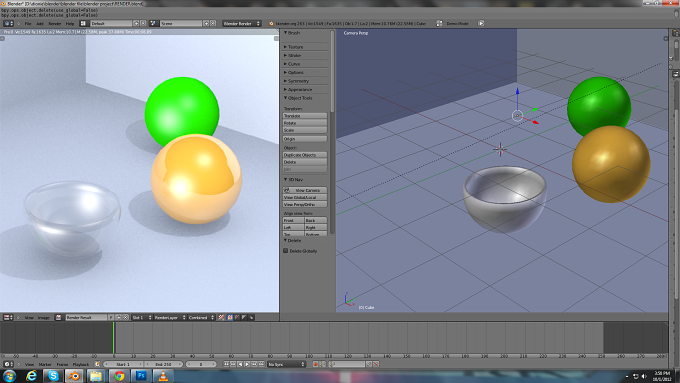Click the screen layout grid icon
Screen dimensions: 680x383
[x=83, y=23]
